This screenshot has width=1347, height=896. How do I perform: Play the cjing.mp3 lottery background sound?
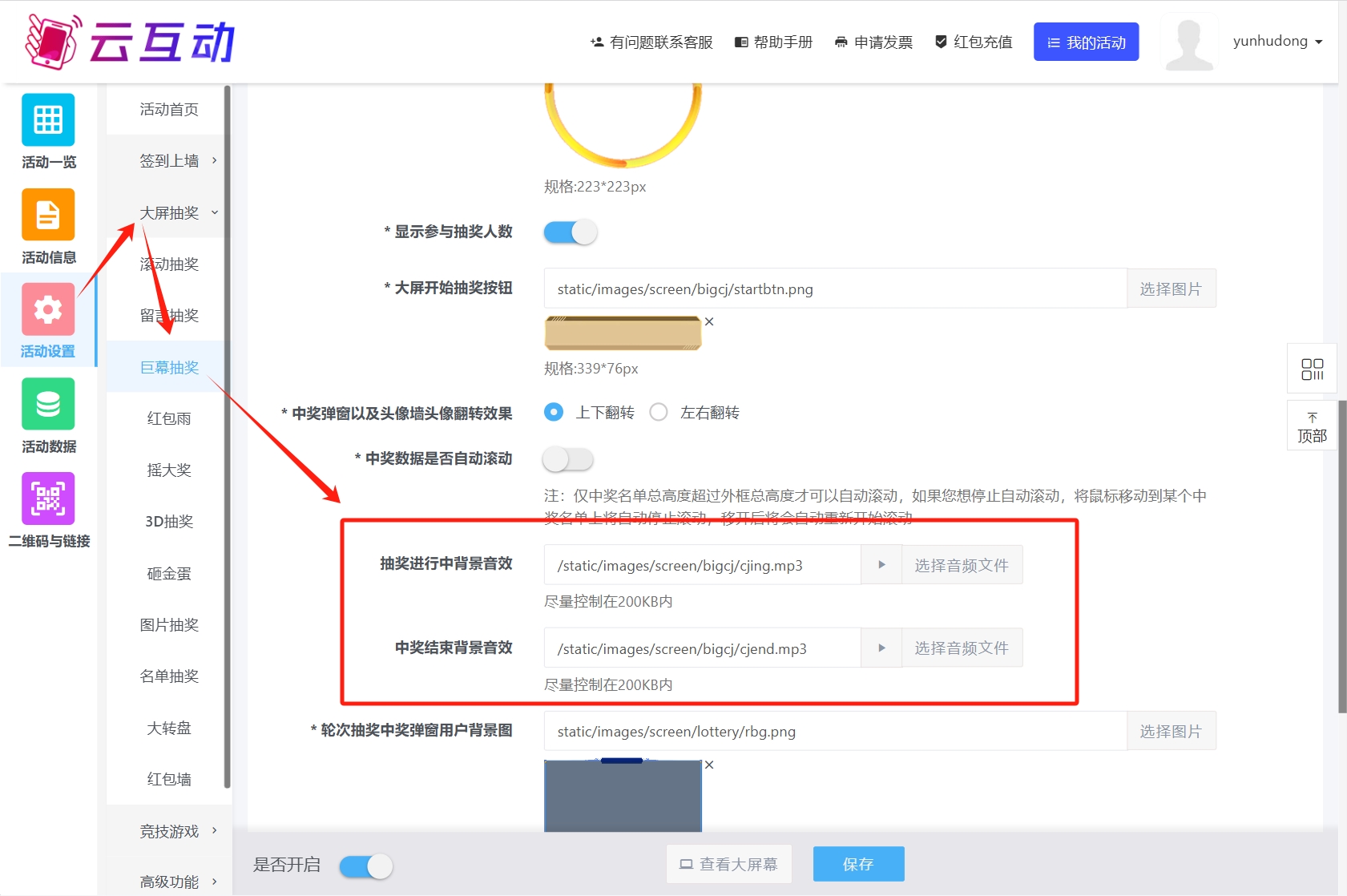coord(881,565)
